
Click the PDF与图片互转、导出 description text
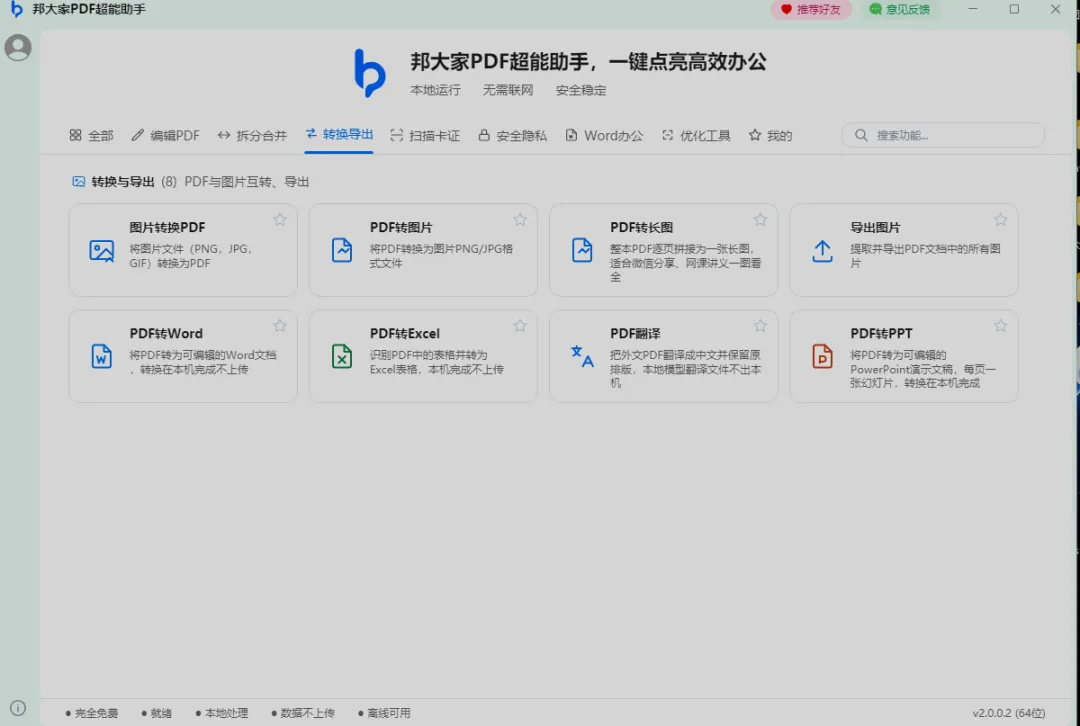247,182
